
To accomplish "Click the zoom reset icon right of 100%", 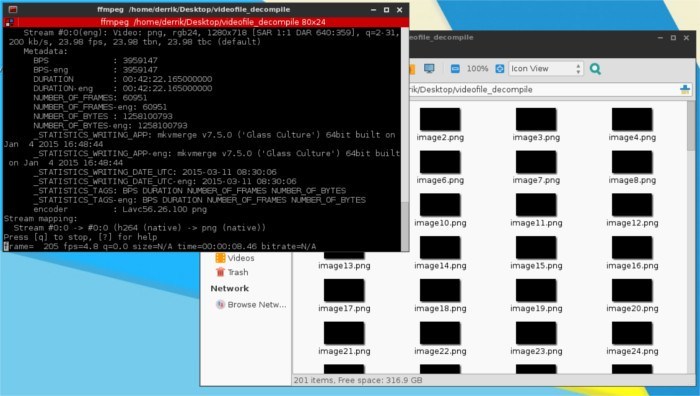I will tap(500, 69).
